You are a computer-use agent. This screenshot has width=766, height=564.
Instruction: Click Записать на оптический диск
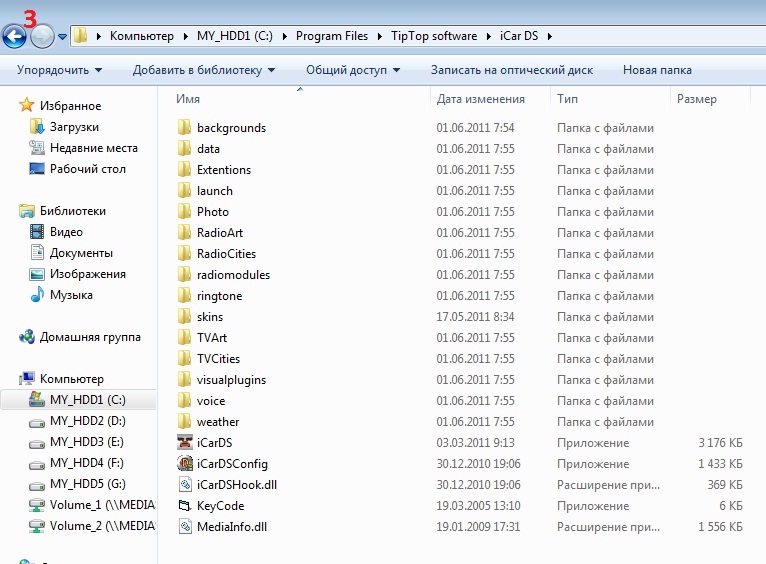pyautogui.click(x=511, y=70)
